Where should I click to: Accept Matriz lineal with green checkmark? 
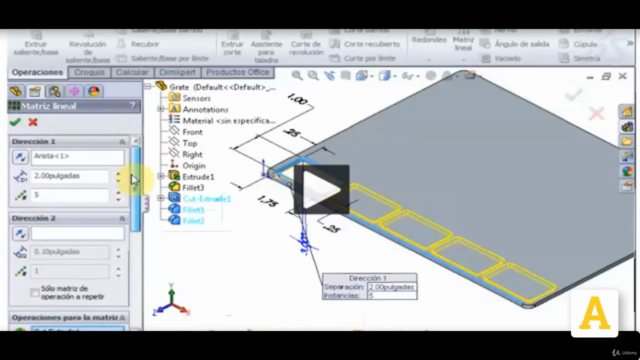[15, 122]
